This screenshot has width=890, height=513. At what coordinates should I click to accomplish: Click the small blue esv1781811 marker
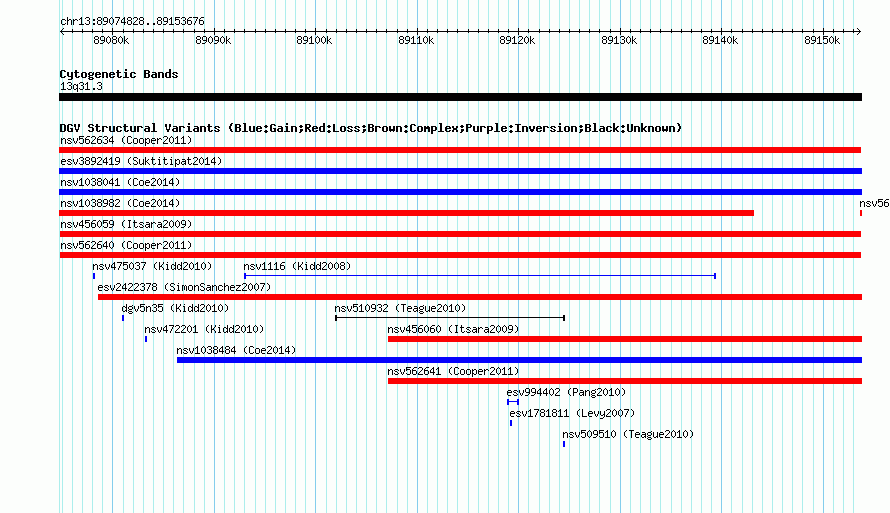coord(511,423)
